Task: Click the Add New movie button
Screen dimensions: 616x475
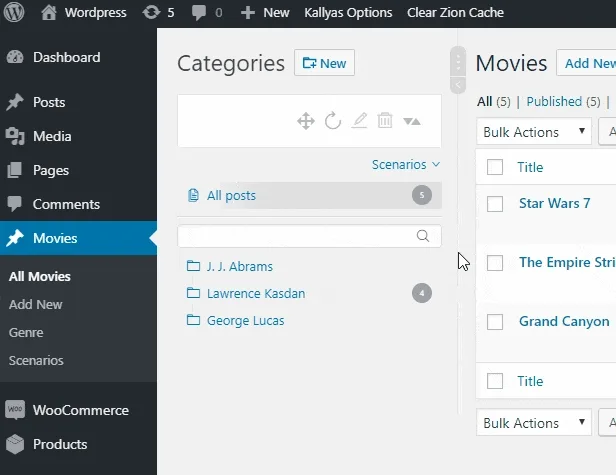Action: (x=586, y=63)
